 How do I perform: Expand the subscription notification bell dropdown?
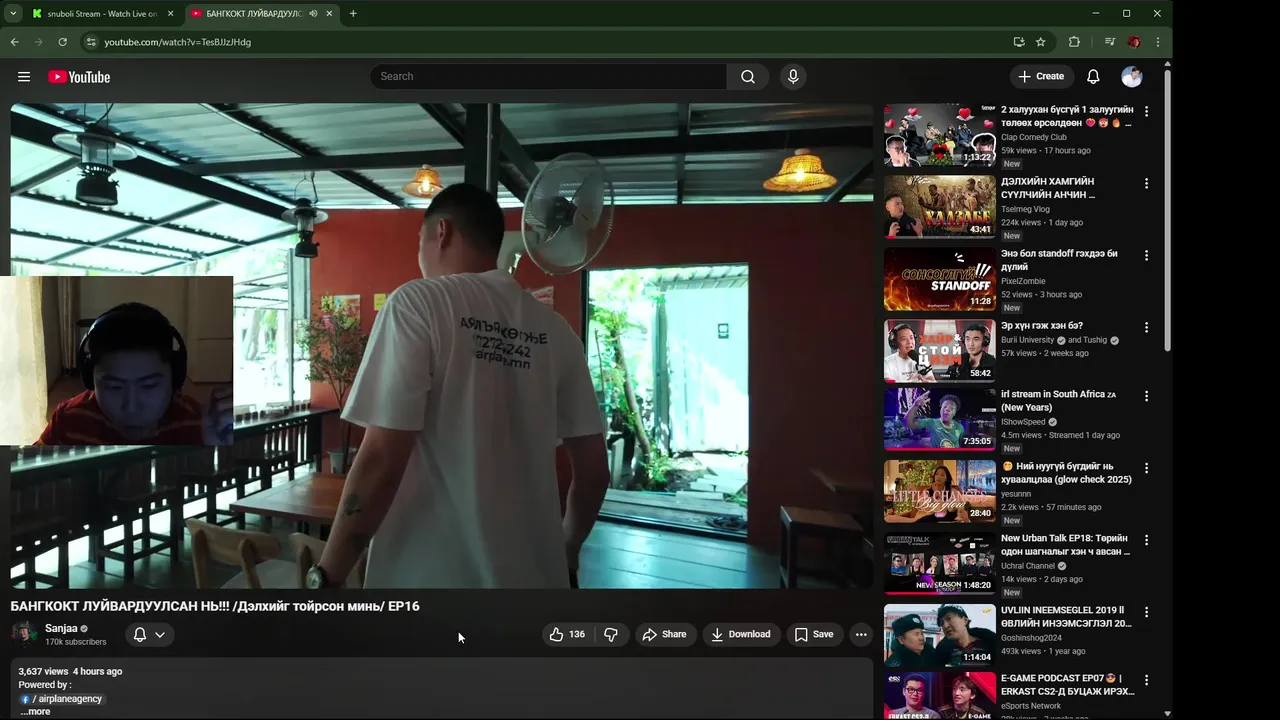(x=149, y=634)
